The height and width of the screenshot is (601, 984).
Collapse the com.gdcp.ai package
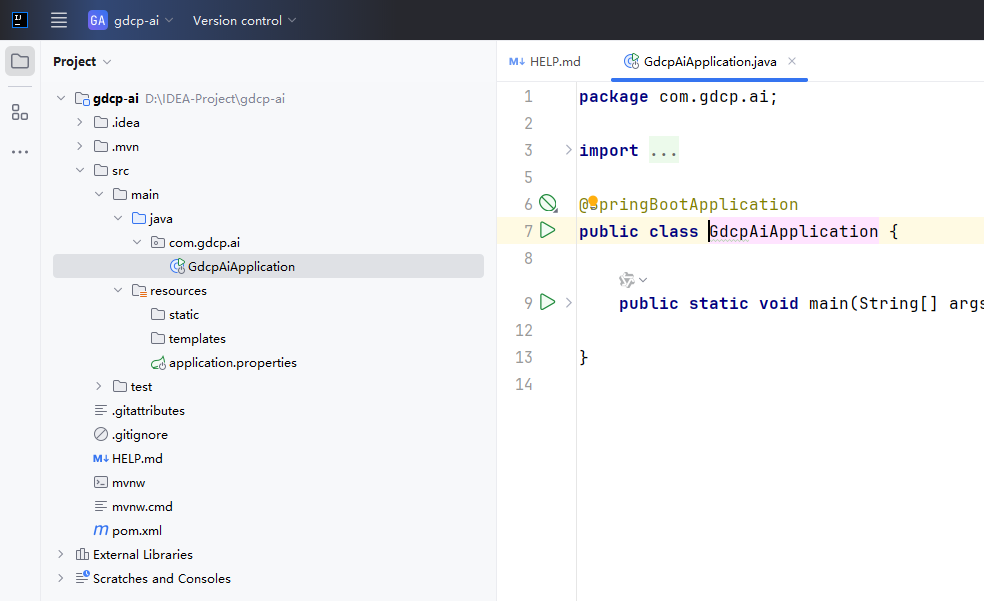point(137,242)
